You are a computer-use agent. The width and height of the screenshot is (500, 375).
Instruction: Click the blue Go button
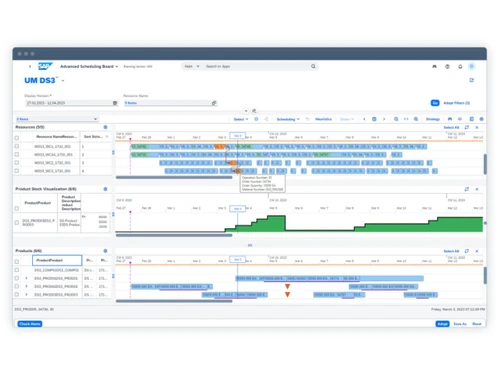[435, 103]
